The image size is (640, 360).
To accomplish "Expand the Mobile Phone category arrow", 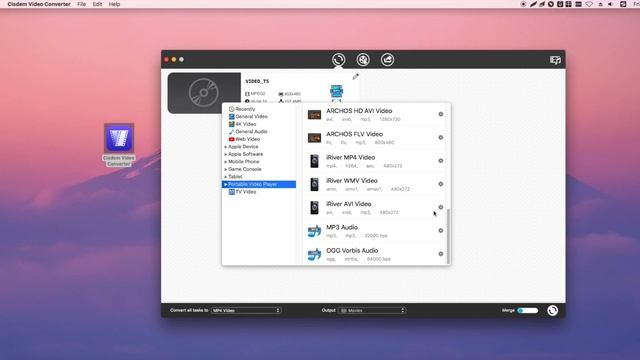I will point(225,162).
